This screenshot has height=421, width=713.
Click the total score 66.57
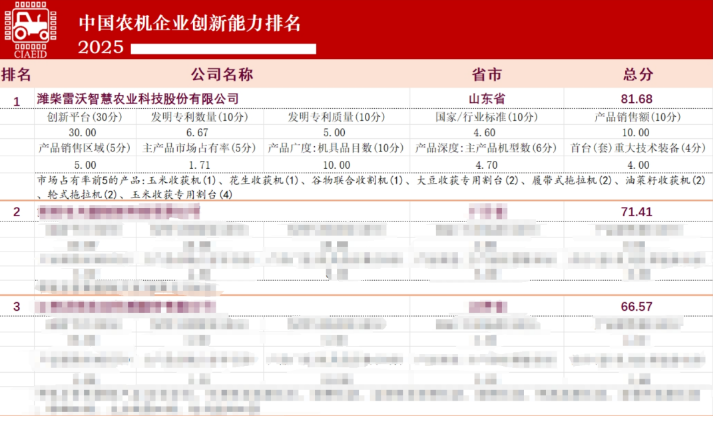(x=637, y=306)
